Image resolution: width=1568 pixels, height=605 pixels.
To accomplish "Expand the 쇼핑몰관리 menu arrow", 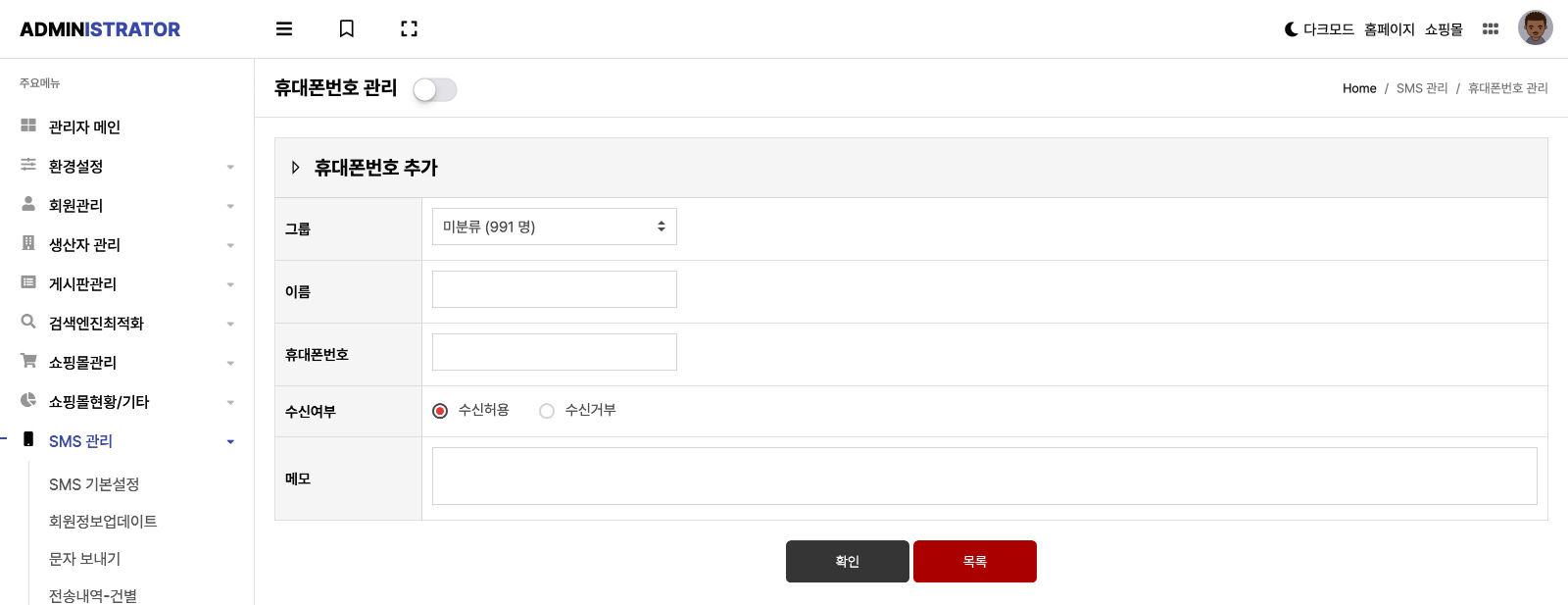I will click(230, 363).
